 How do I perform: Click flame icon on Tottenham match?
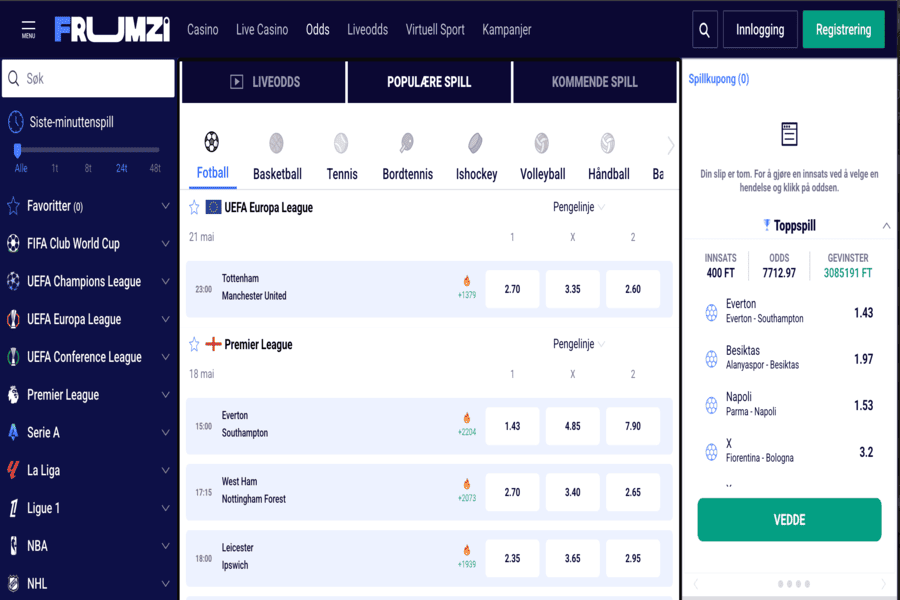466,281
